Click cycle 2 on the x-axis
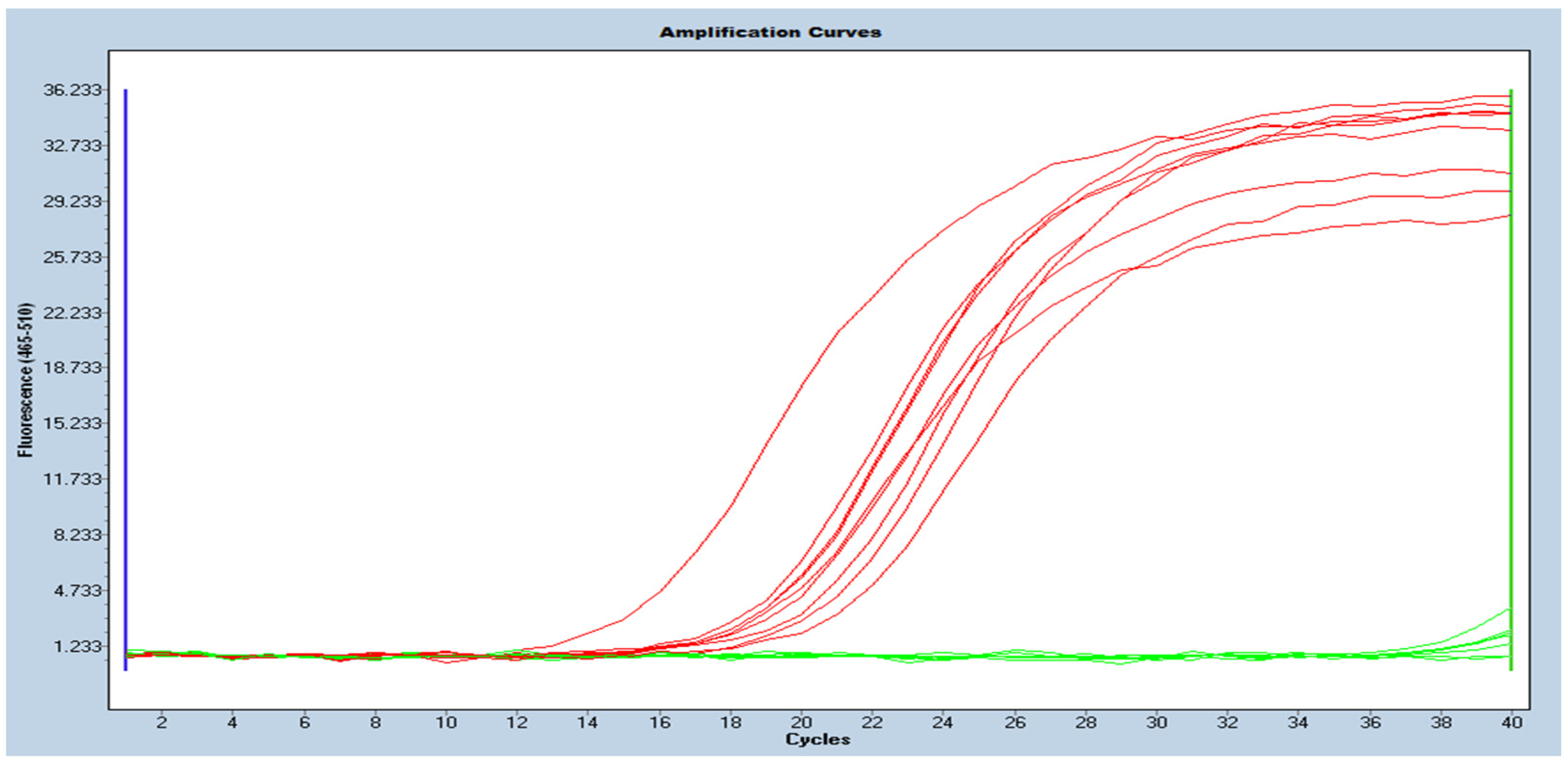 point(161,722)
